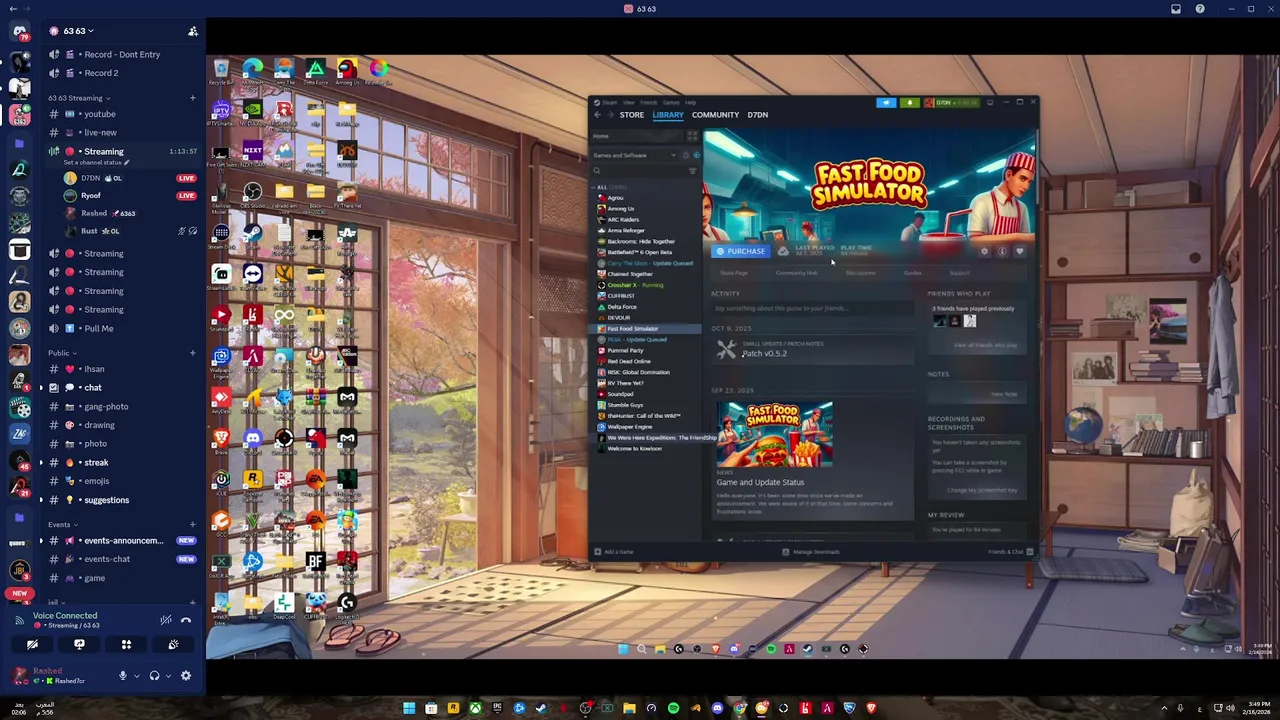
Task: Toggle Discord headphones deafen
Action: 154,677
